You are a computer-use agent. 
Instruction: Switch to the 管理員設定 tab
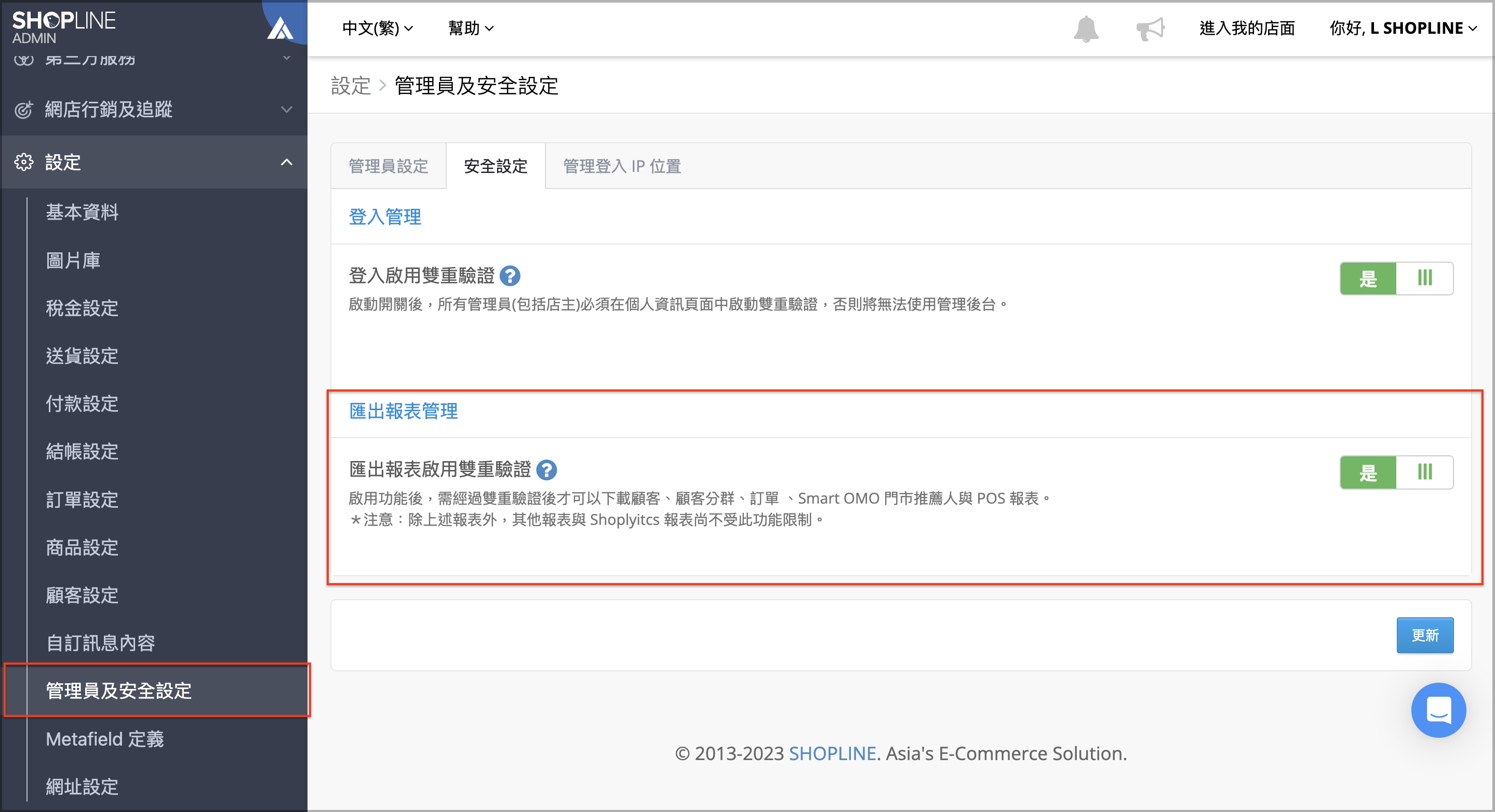[x=388, y=167]
